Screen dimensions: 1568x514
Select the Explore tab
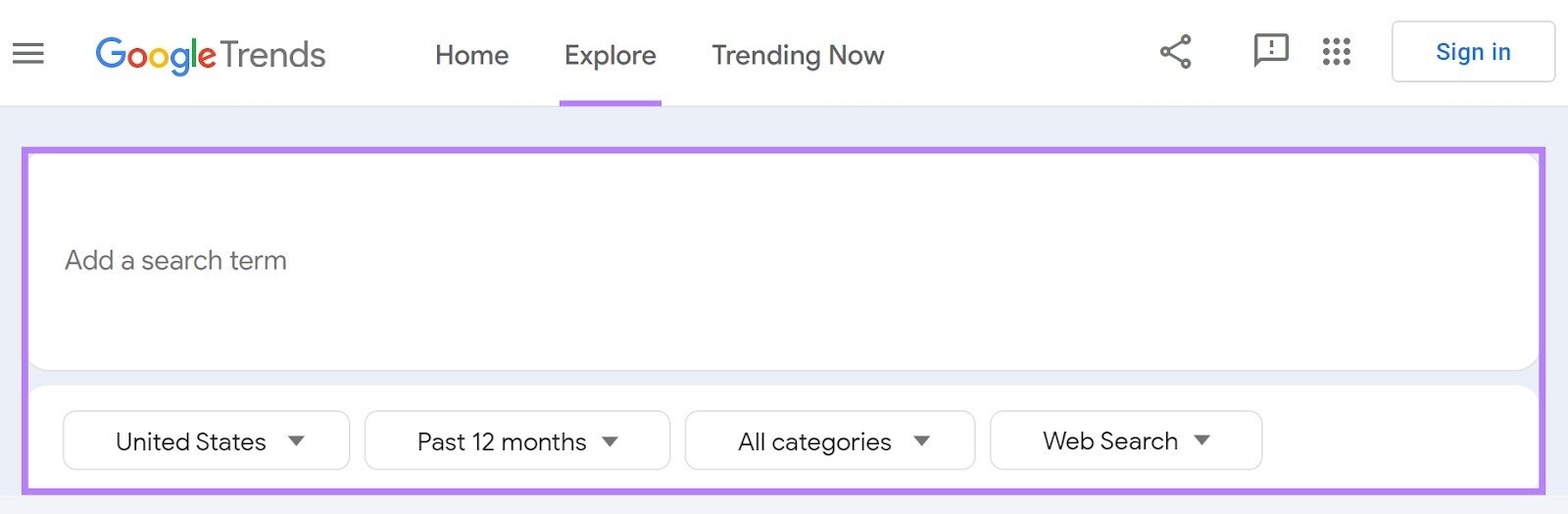[610, 55]
